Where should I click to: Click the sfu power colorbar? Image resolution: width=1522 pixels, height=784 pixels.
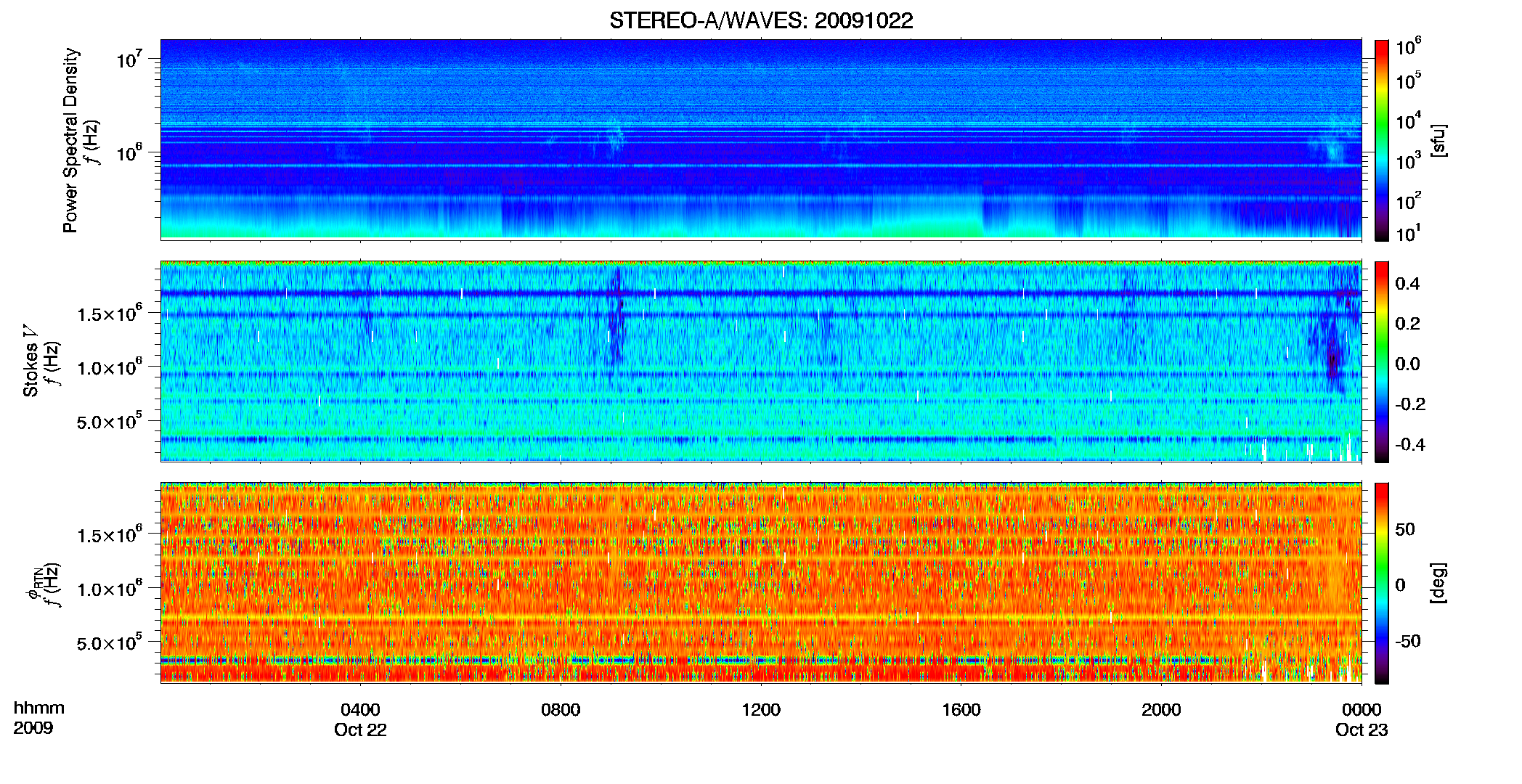coord(1381,139)
